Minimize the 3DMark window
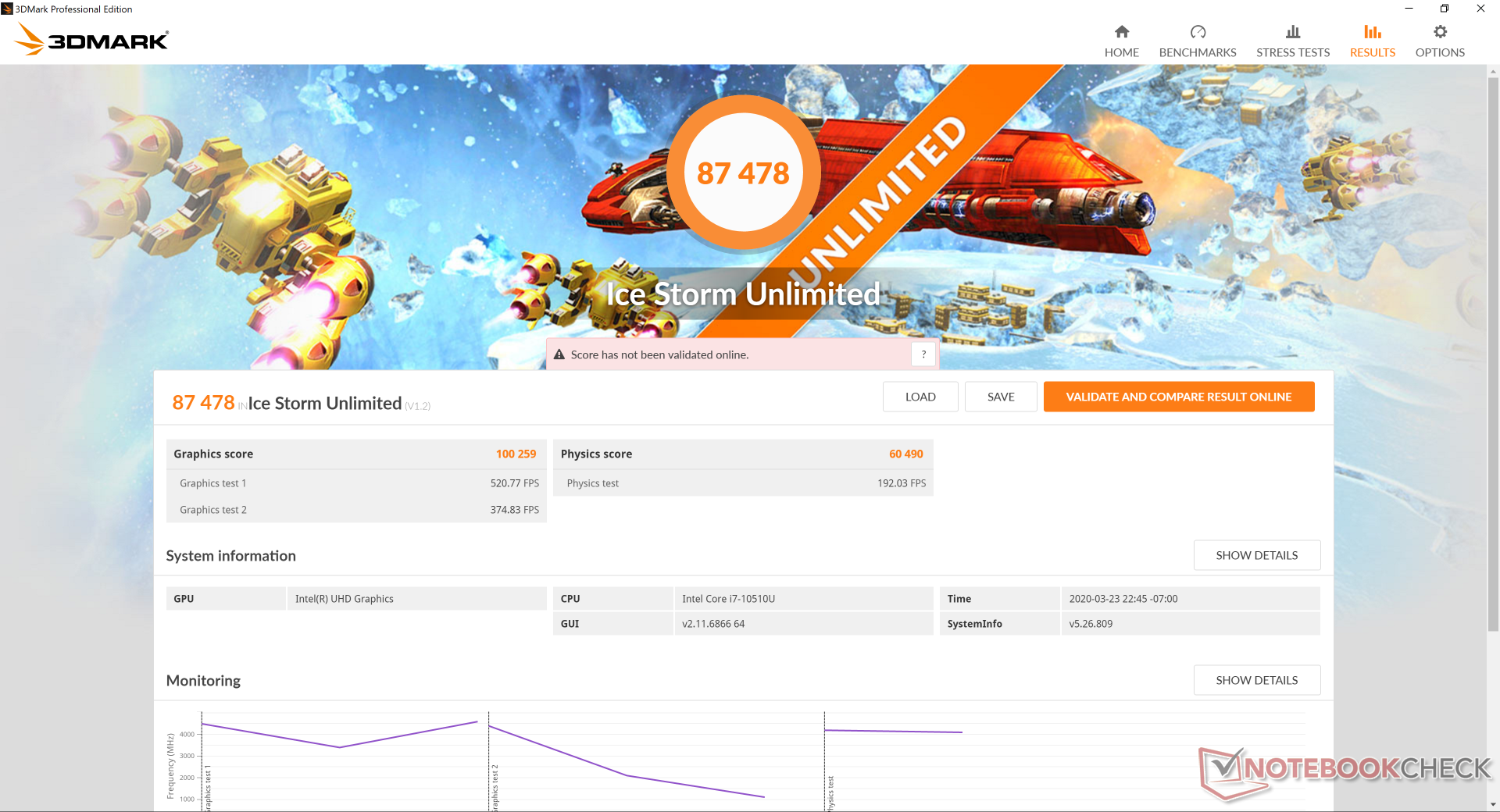 pos(1409,9)
